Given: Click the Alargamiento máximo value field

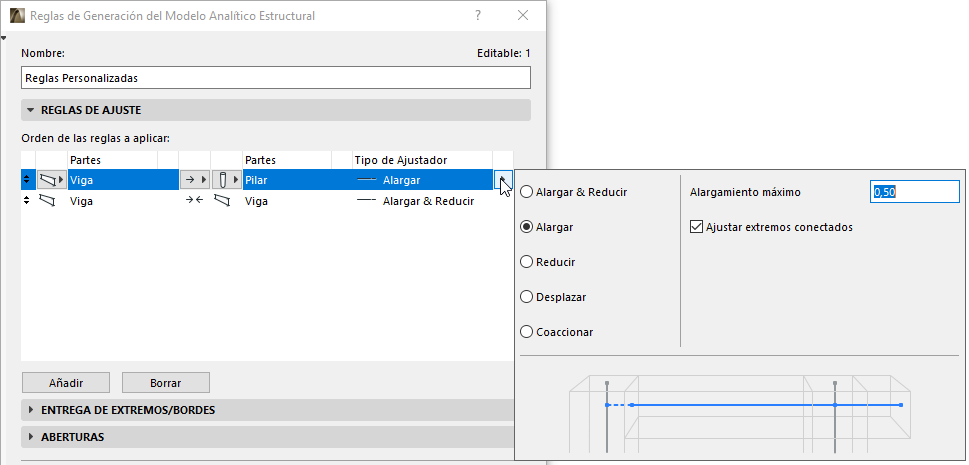Looking at the screenshot, I should [915, 192].
